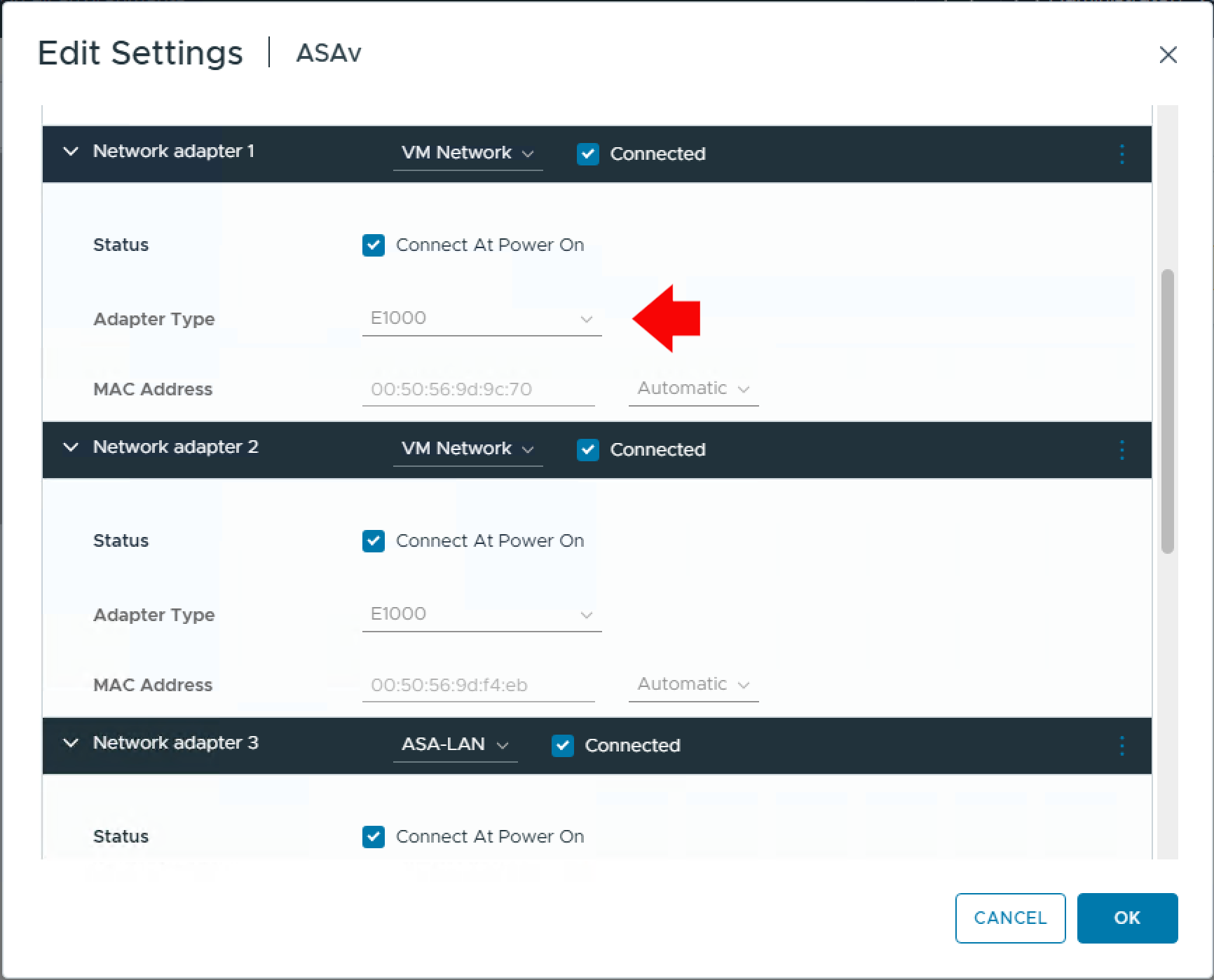
Task: Click the Network adapter 2 title text
Action: point(176,447)
